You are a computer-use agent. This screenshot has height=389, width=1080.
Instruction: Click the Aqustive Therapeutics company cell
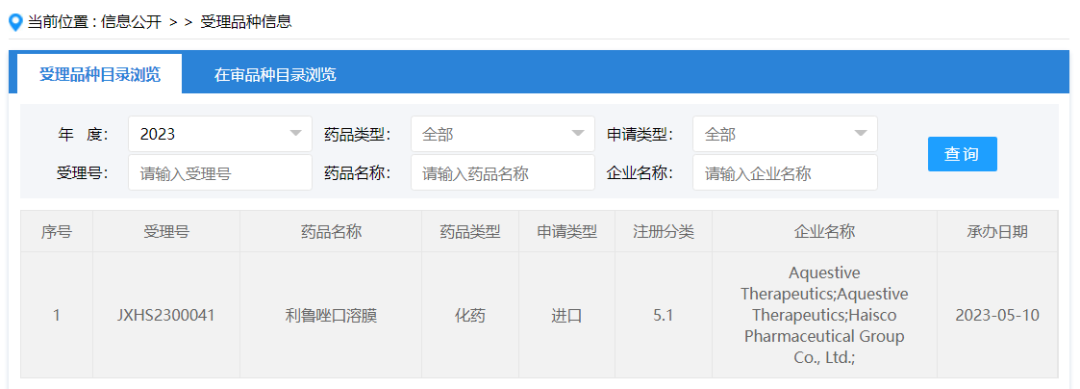point(824,315)
